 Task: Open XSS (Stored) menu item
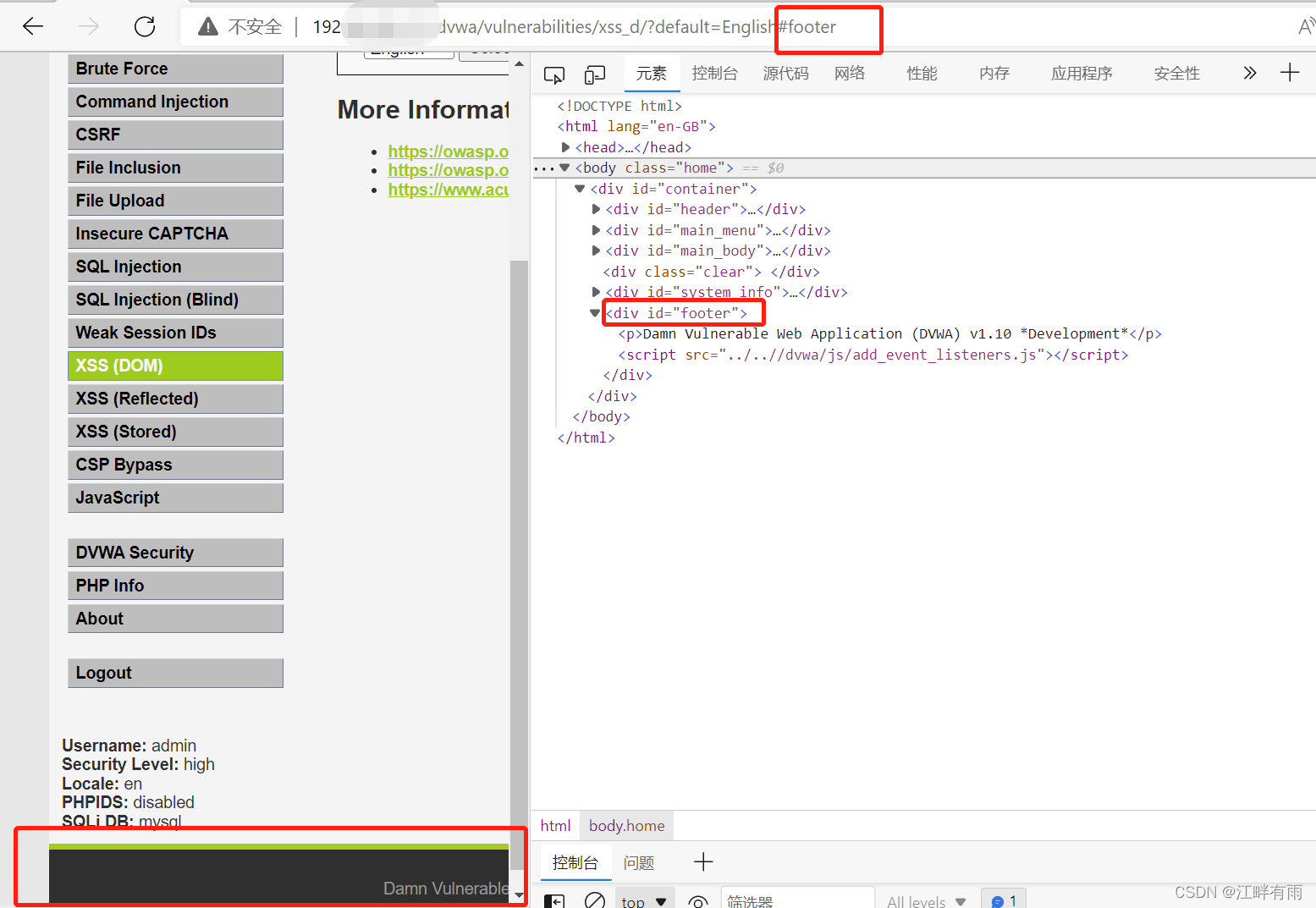click(x=175, y=432)
